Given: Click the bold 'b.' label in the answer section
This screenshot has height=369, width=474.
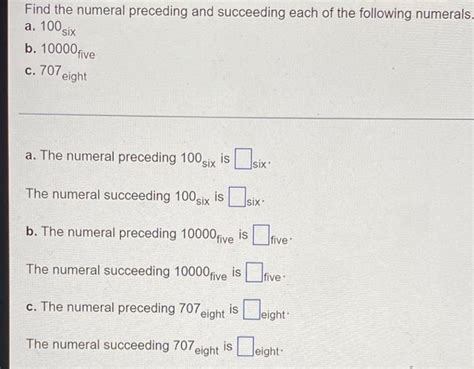Looking at the screenshot, I should [x=32, y=231].
